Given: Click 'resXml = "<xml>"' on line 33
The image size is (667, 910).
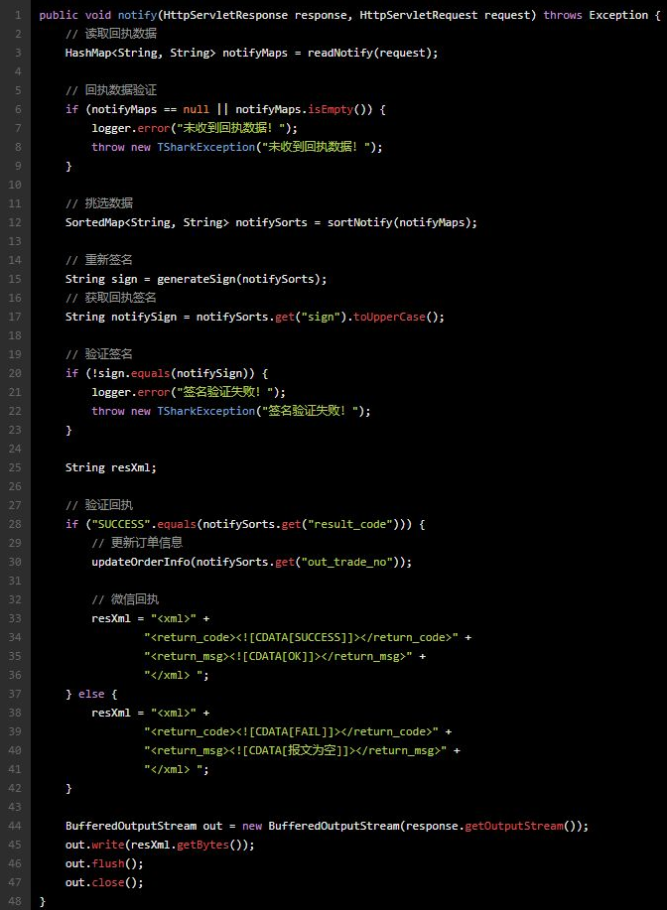Looking at the screenshot, I should tap(144, 619).
